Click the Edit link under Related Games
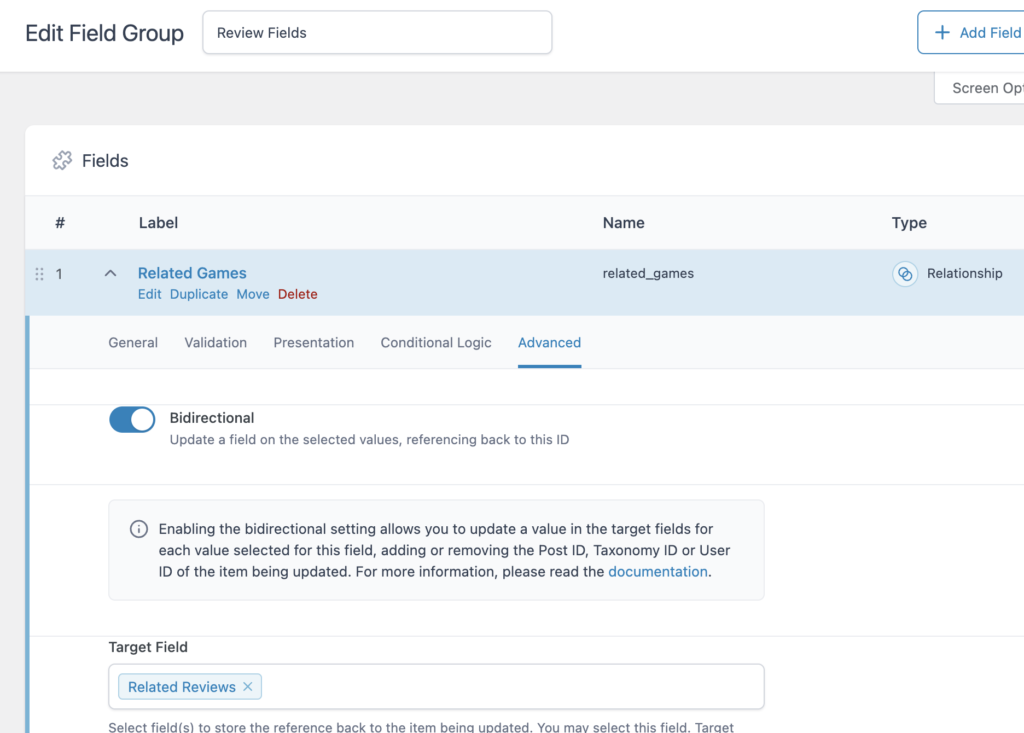 [x=150, y=295]
